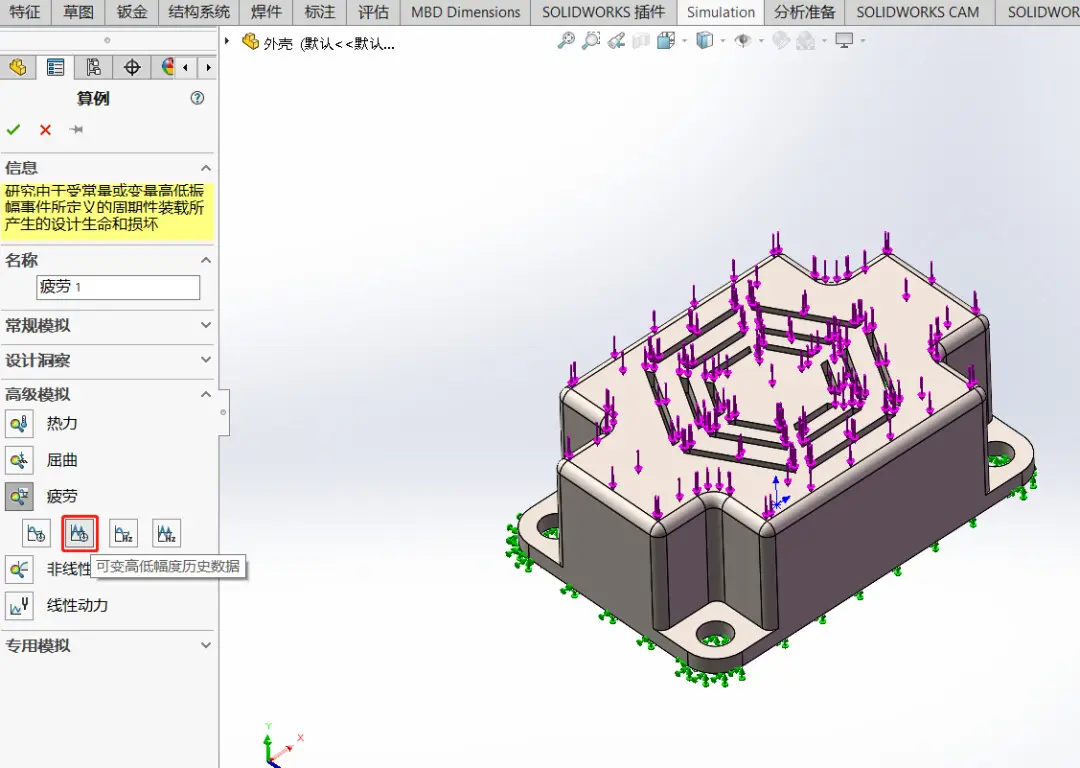Open View Orientation cube icon
Image resolution: width=1080 pixels, height=768 pixels.
click(666, 41)
